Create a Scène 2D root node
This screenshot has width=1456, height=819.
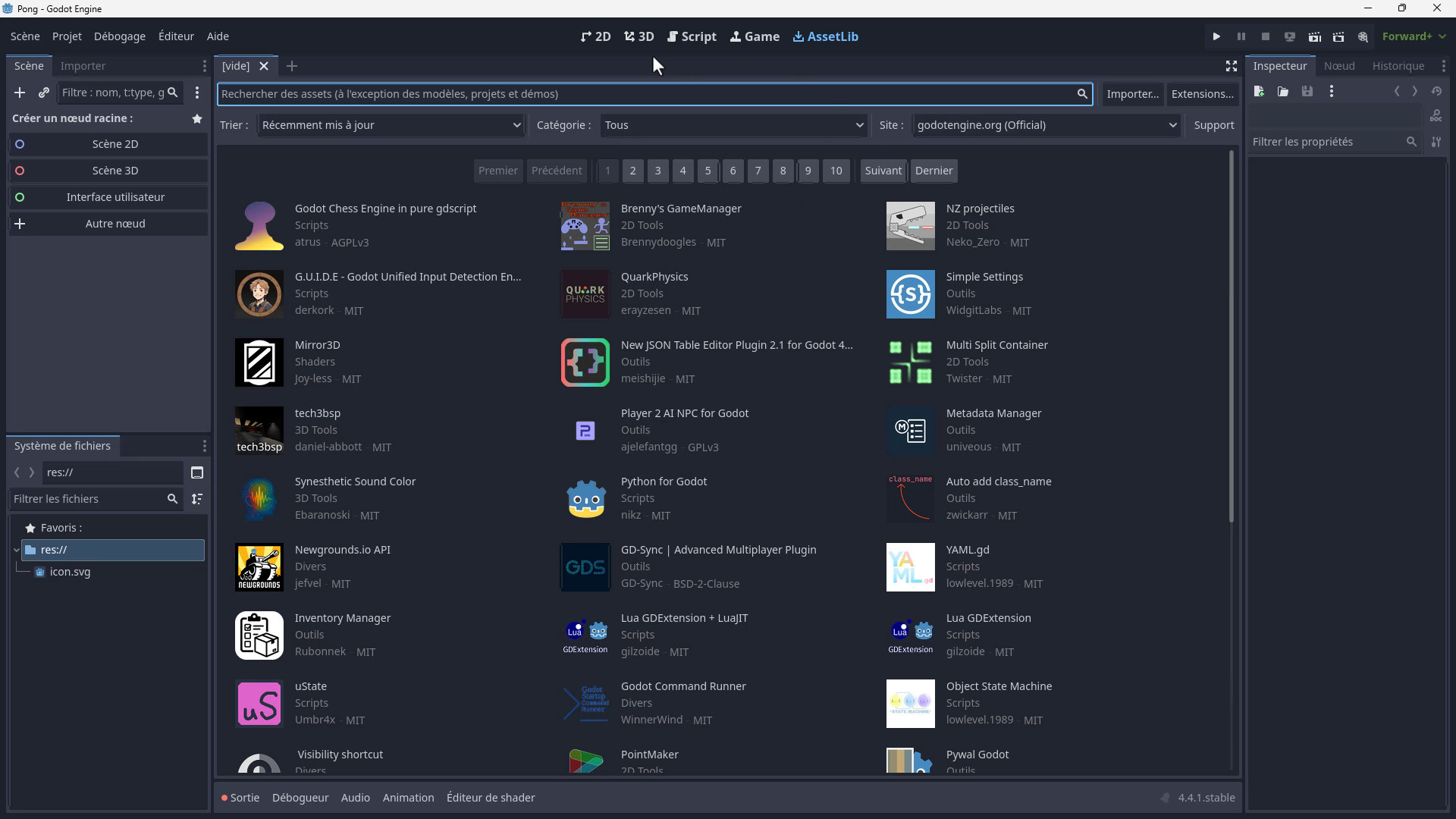click(108, 144)
